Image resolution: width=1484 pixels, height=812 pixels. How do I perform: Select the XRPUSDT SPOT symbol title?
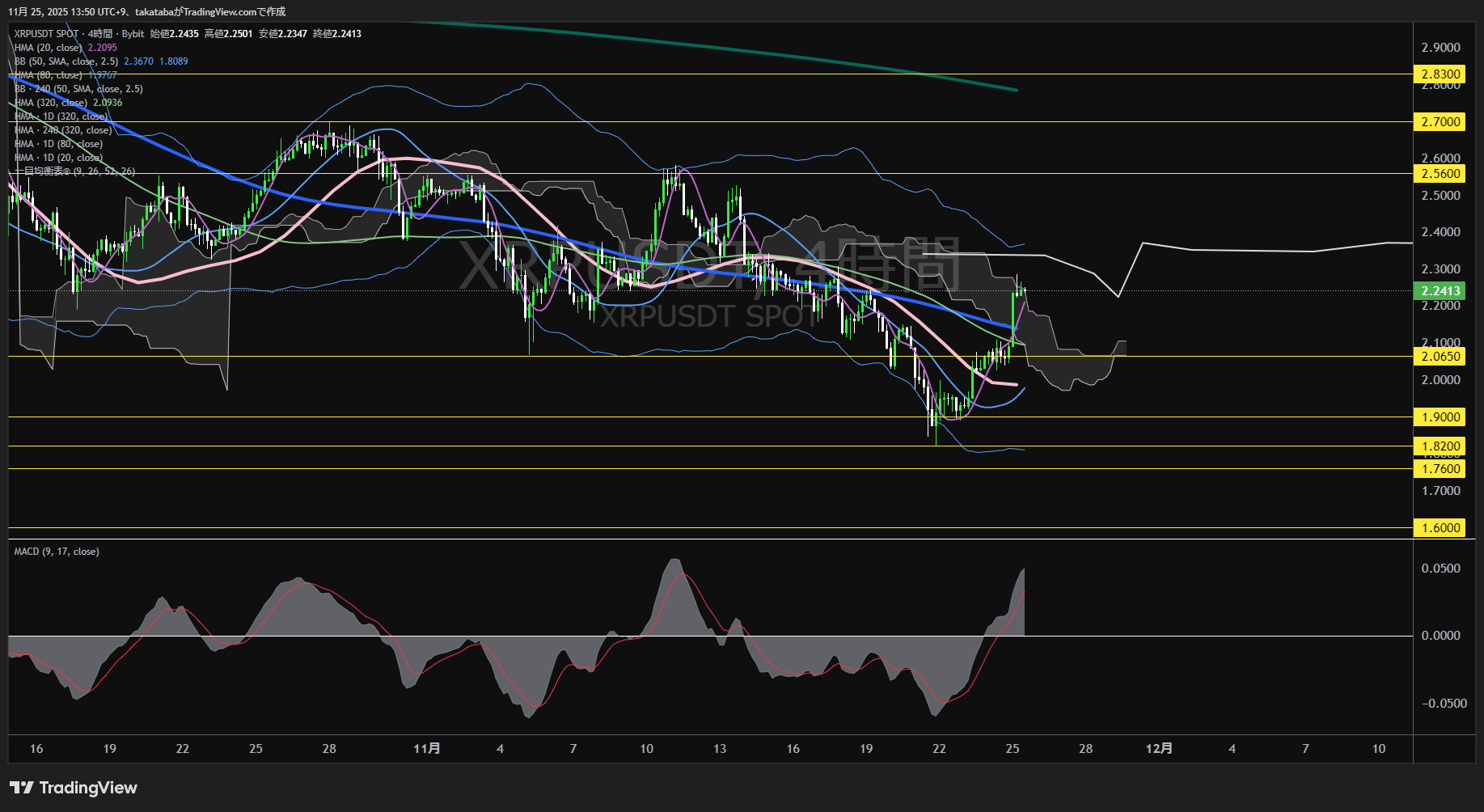(x=46, y=34)
